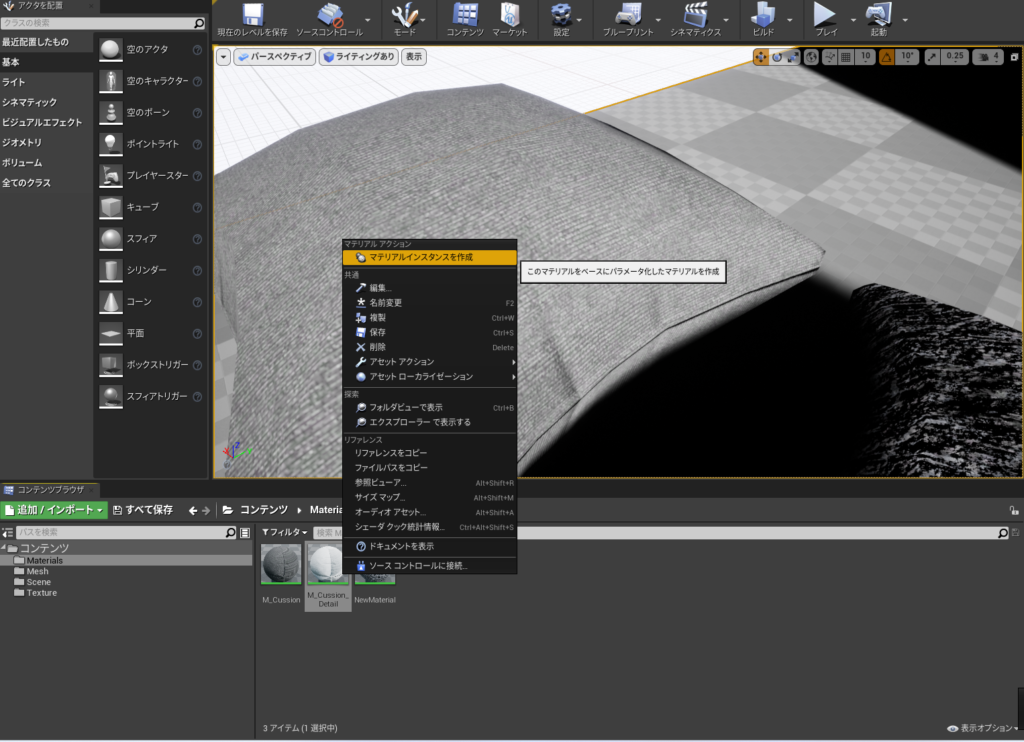Viewport: 1024px width, 742px height.
Task: Choose Copy File Path (ファイルパスをコピー)
Action: point(430,468)
